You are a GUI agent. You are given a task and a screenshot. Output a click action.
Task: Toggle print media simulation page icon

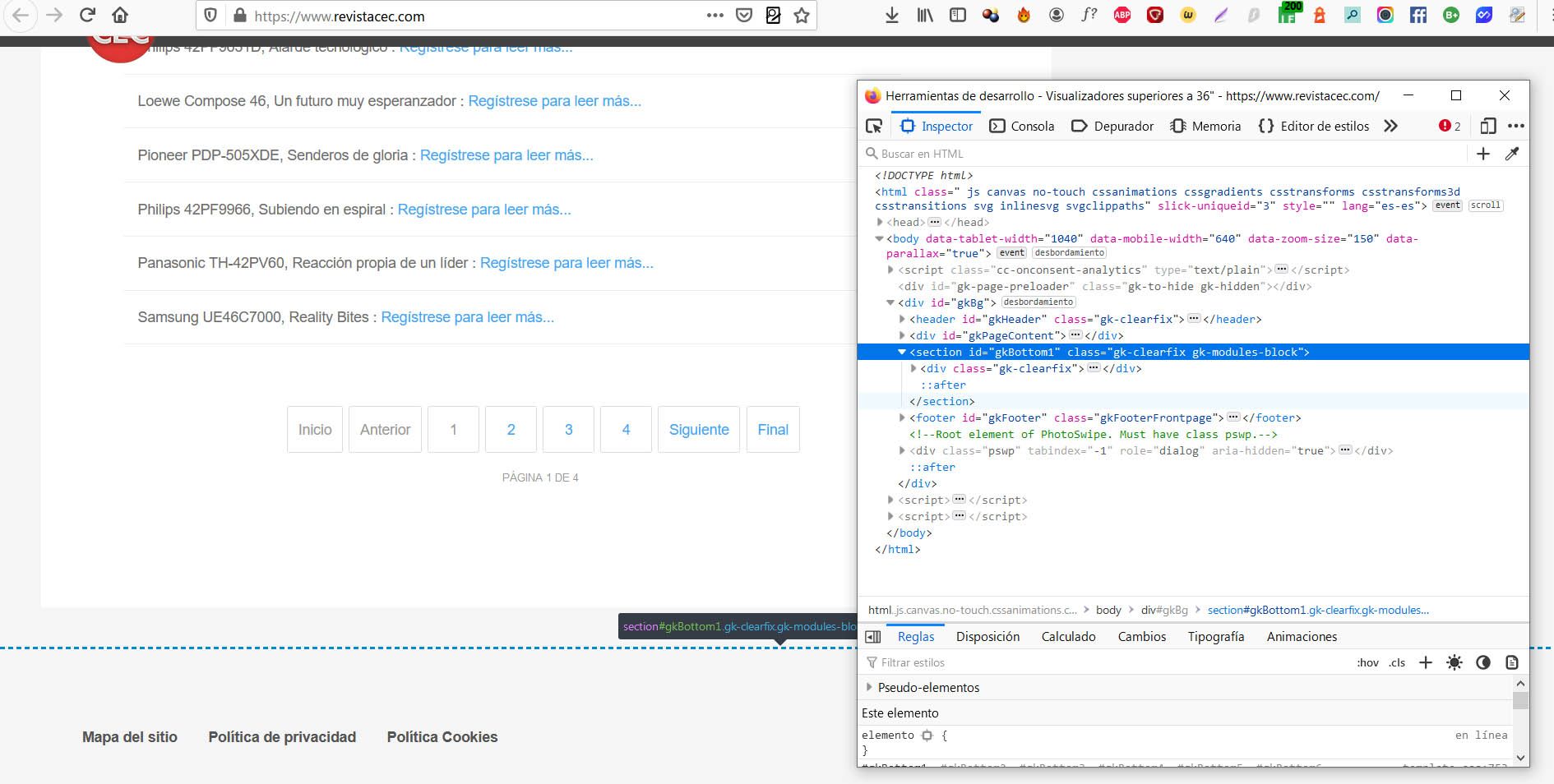(x=1512, y=662)
